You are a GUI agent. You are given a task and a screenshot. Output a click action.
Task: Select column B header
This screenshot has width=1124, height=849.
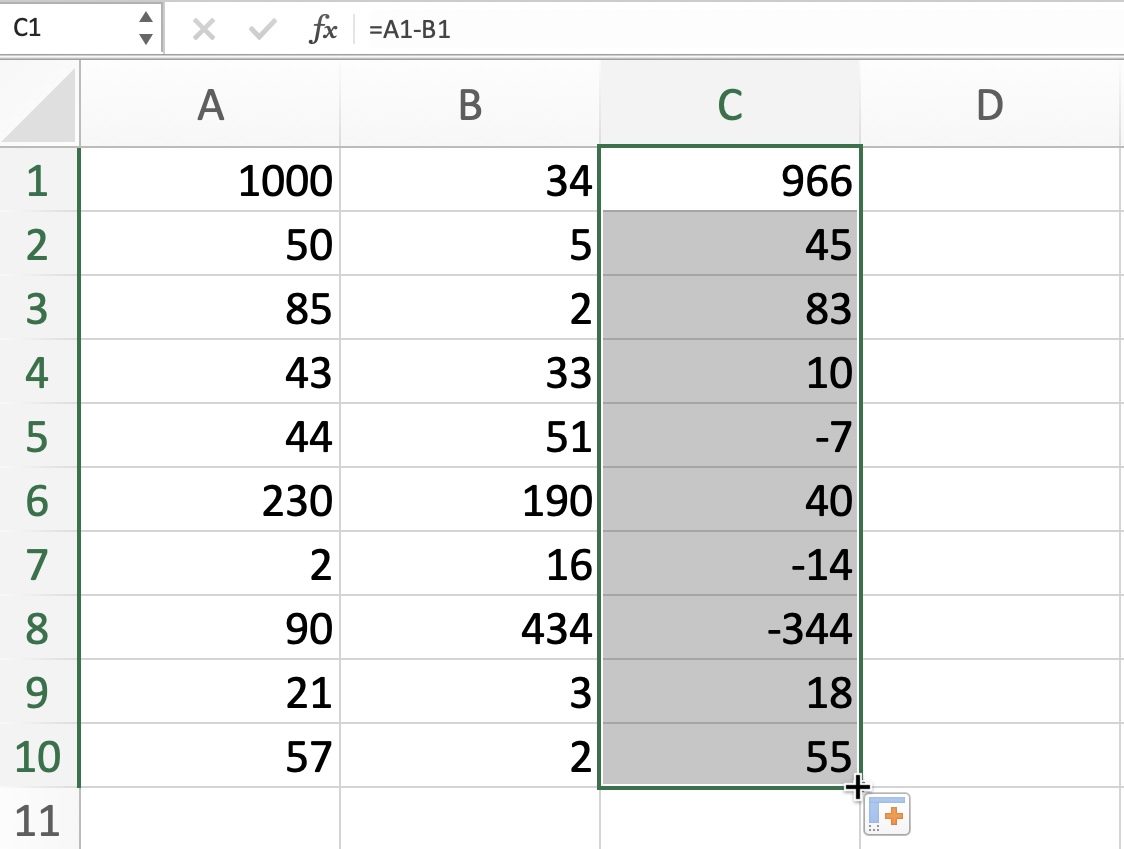click(470, 105)
